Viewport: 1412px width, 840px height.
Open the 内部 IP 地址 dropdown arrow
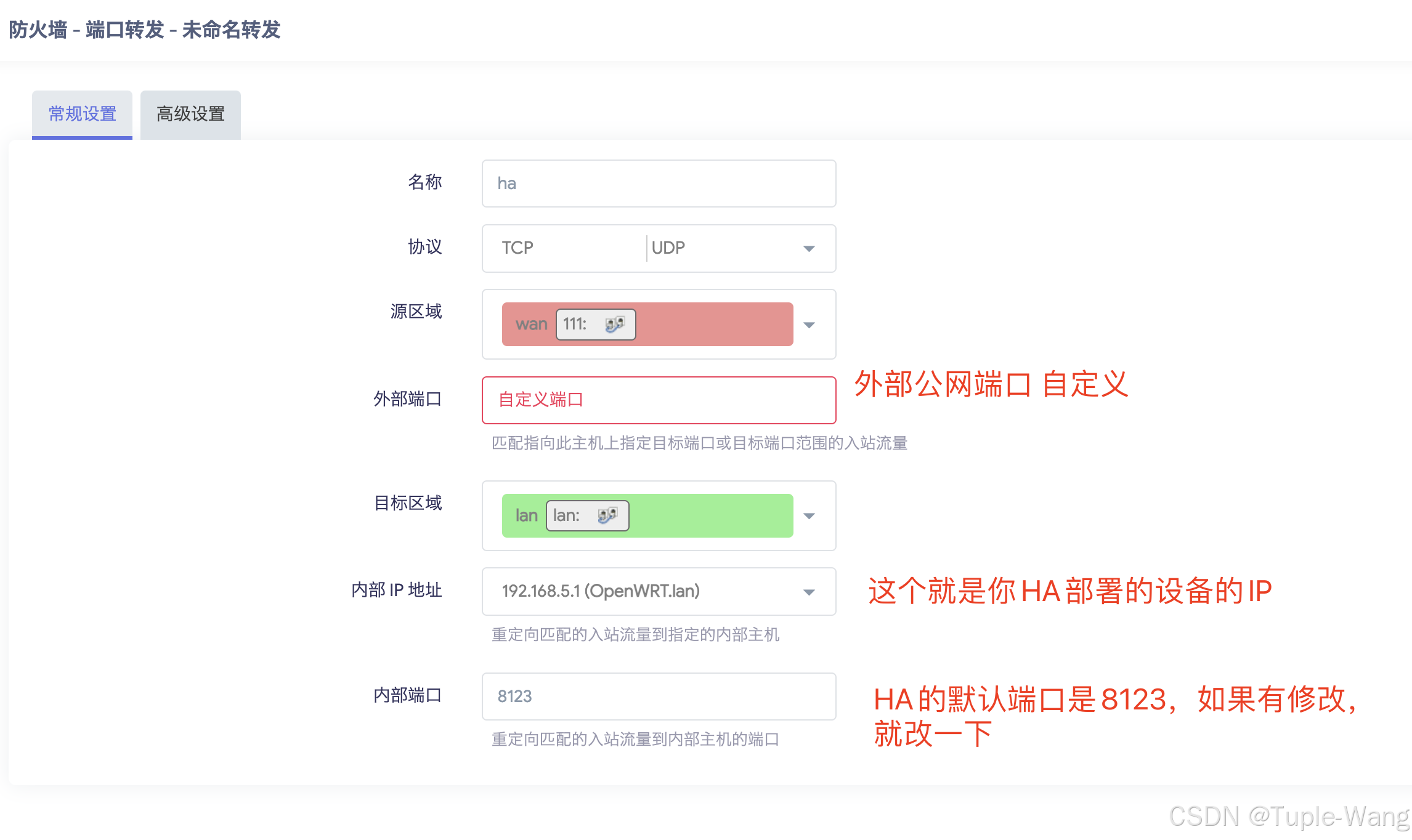click(x=809, y=592)
